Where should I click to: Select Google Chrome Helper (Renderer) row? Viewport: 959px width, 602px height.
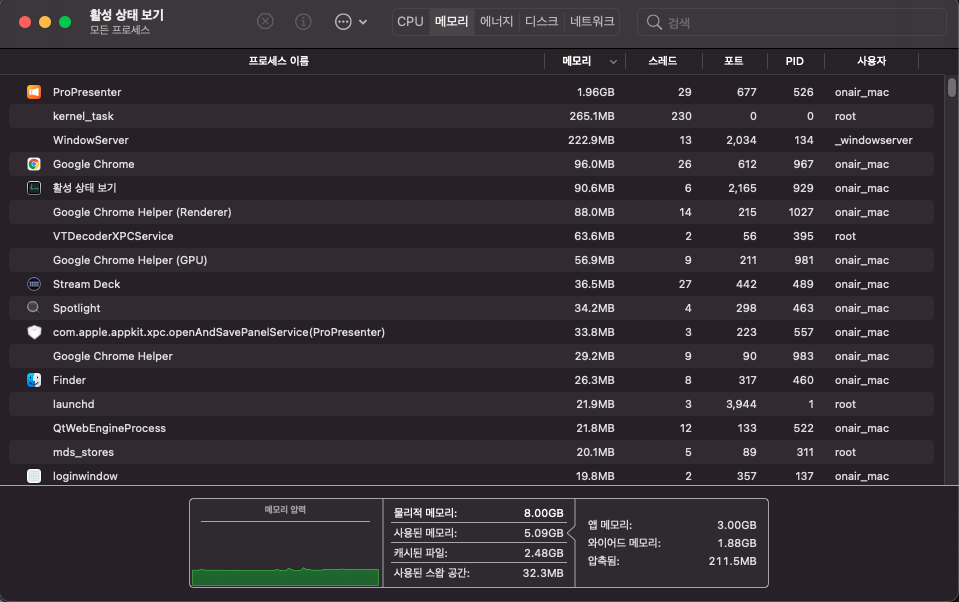[x=471, y=212]
